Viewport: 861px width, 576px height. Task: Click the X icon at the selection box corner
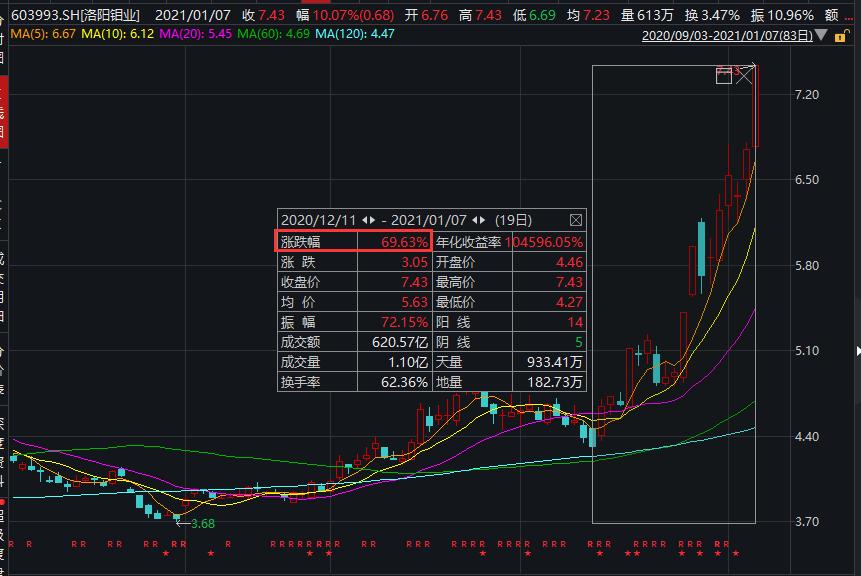745,75
